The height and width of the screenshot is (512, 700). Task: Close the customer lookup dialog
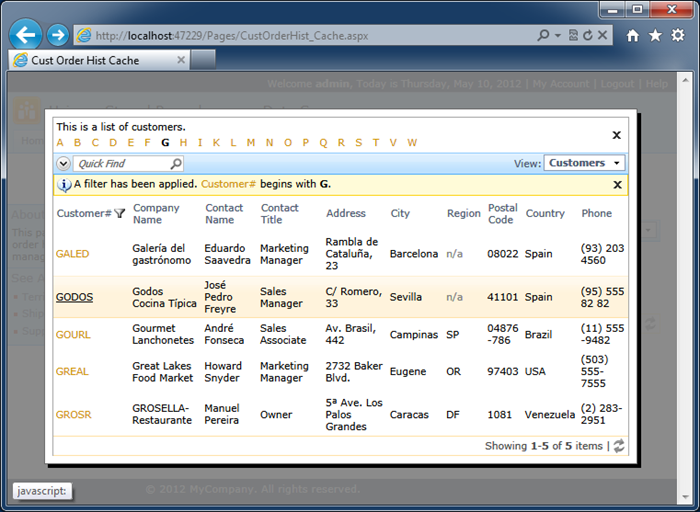tap(617, 135)
